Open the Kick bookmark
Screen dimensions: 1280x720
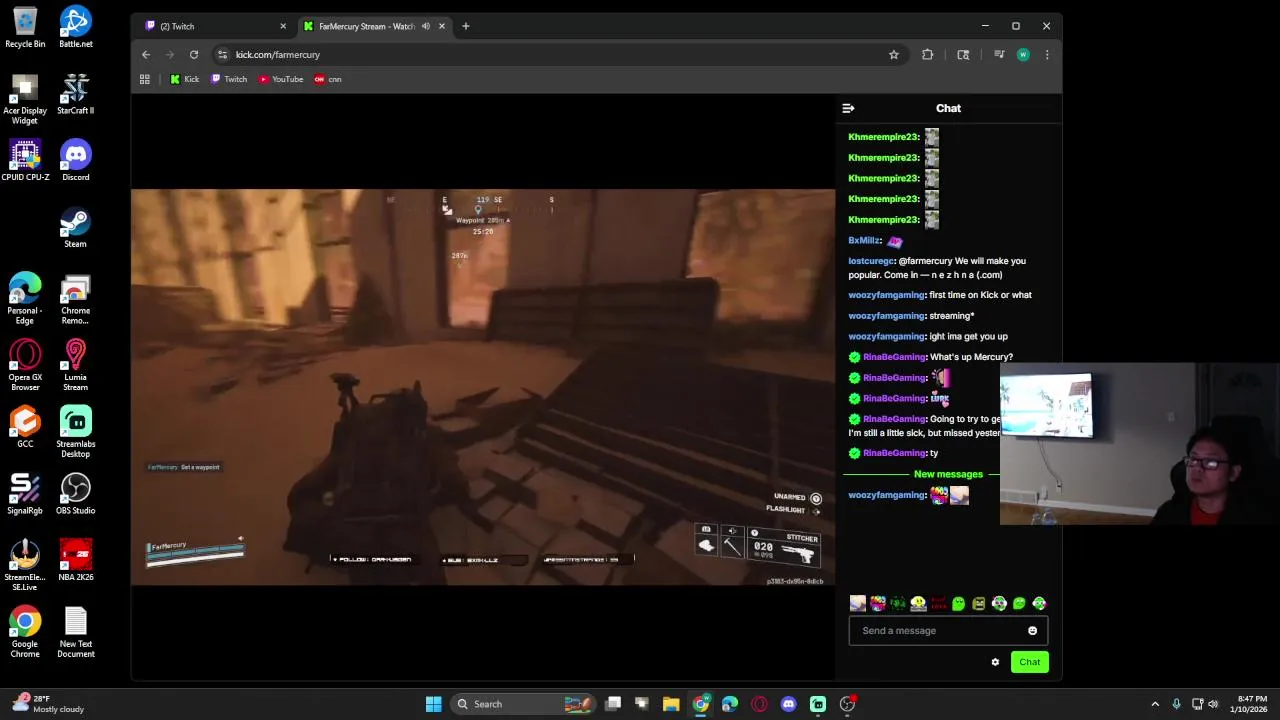[185, 79]
